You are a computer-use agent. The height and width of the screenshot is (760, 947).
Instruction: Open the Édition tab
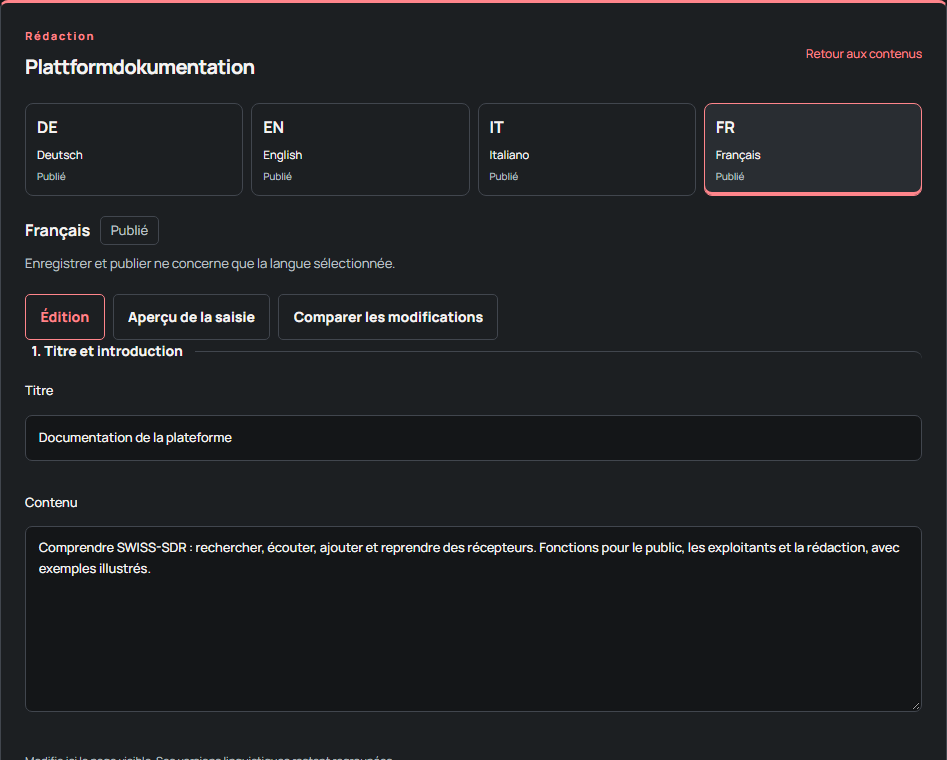[65, 317]
